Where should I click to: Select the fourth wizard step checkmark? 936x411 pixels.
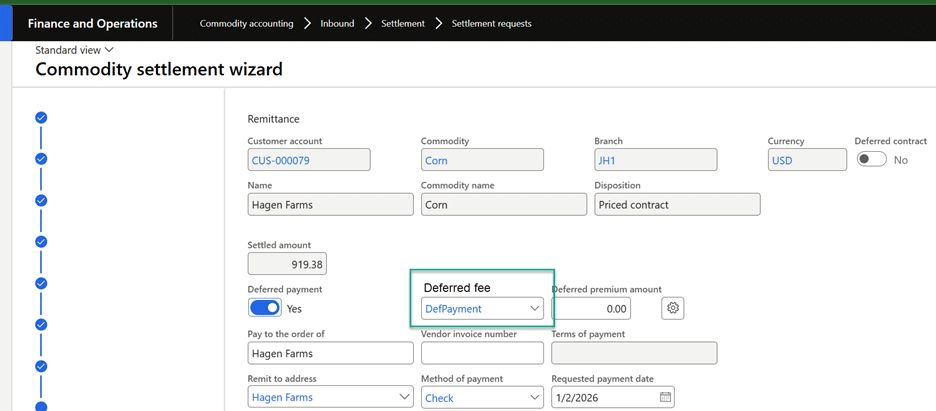point(41,242)
